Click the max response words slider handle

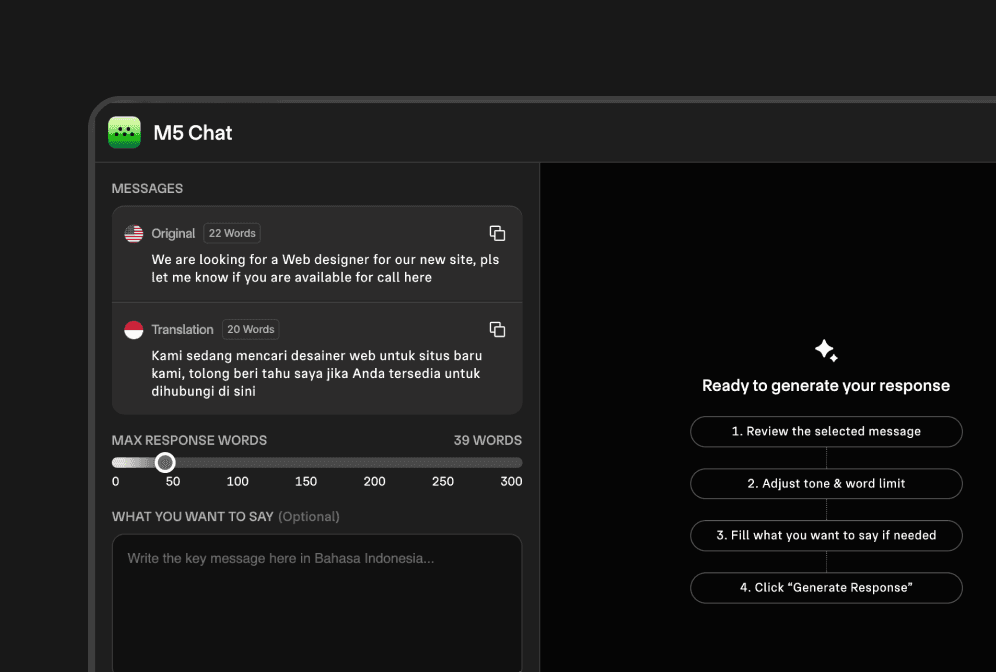(x=166, y=462)
